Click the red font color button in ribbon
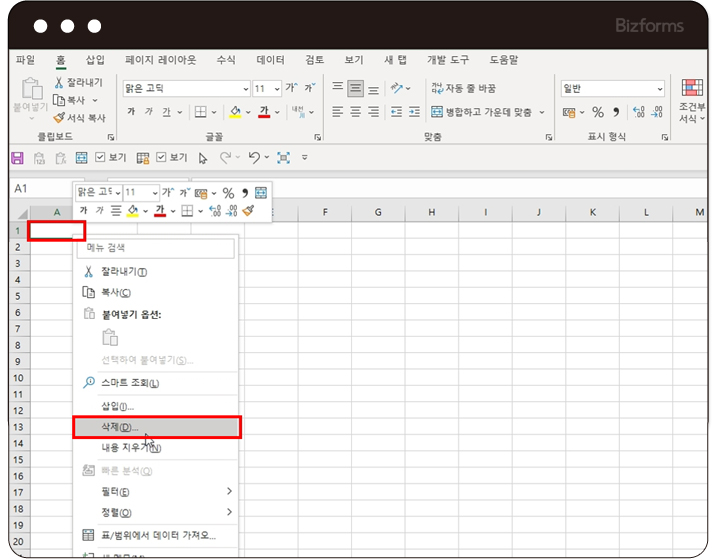Image resolution: width=715 pixels, height=560 pixels. (265, 112)
